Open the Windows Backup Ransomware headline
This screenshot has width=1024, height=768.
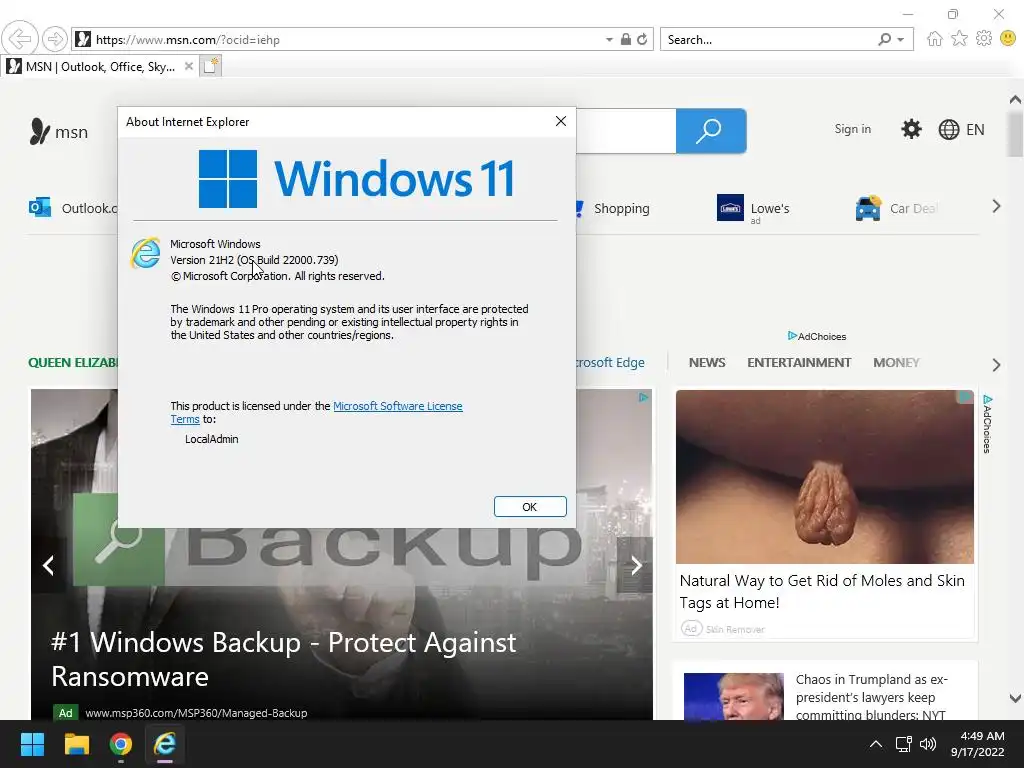click(283, 659)
